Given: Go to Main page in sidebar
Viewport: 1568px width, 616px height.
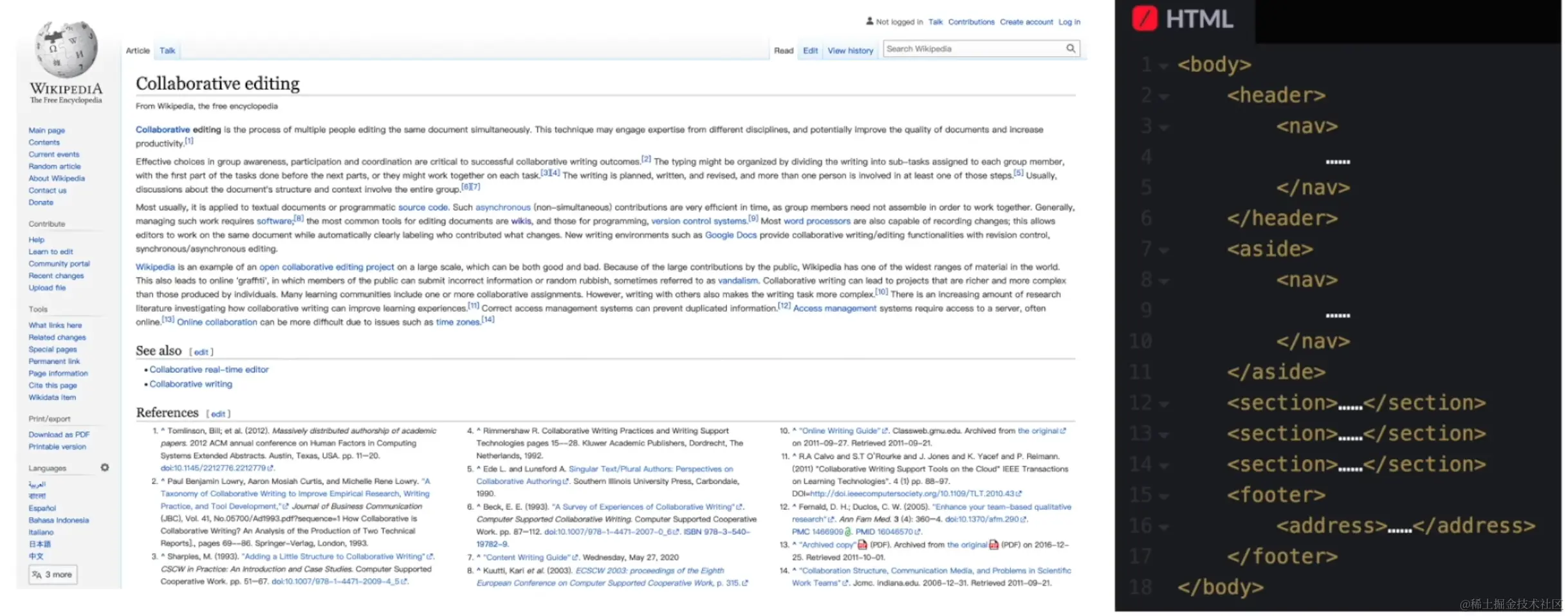Looking at the screenshot, I should [x=46, y=130].
